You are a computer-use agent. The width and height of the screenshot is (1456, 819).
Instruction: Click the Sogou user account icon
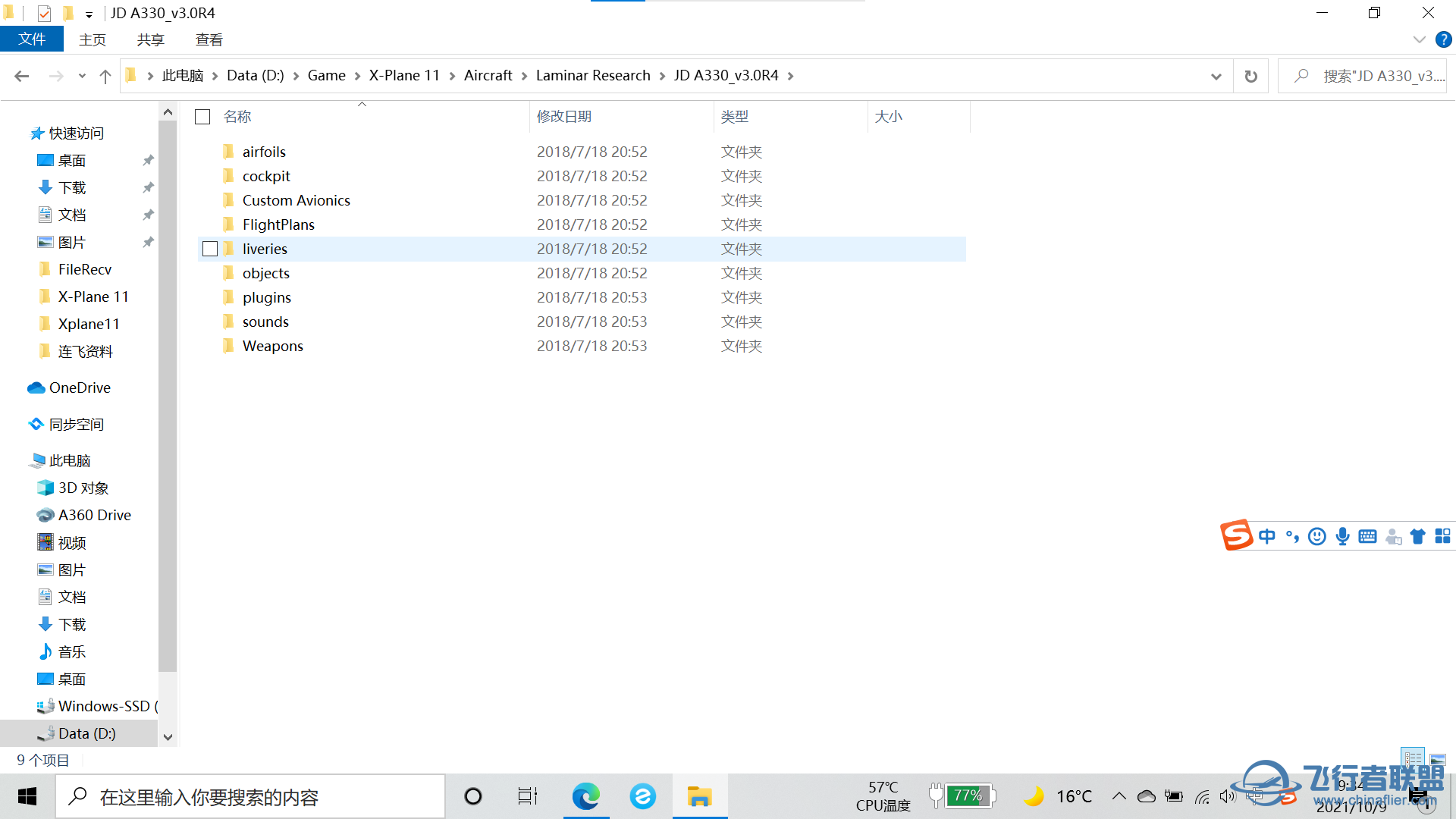tap(1393, 537)
